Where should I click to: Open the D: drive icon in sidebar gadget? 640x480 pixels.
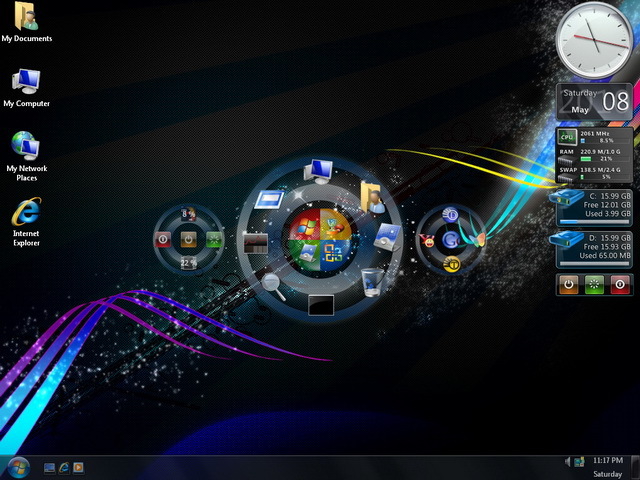click(x=566, y=239)
